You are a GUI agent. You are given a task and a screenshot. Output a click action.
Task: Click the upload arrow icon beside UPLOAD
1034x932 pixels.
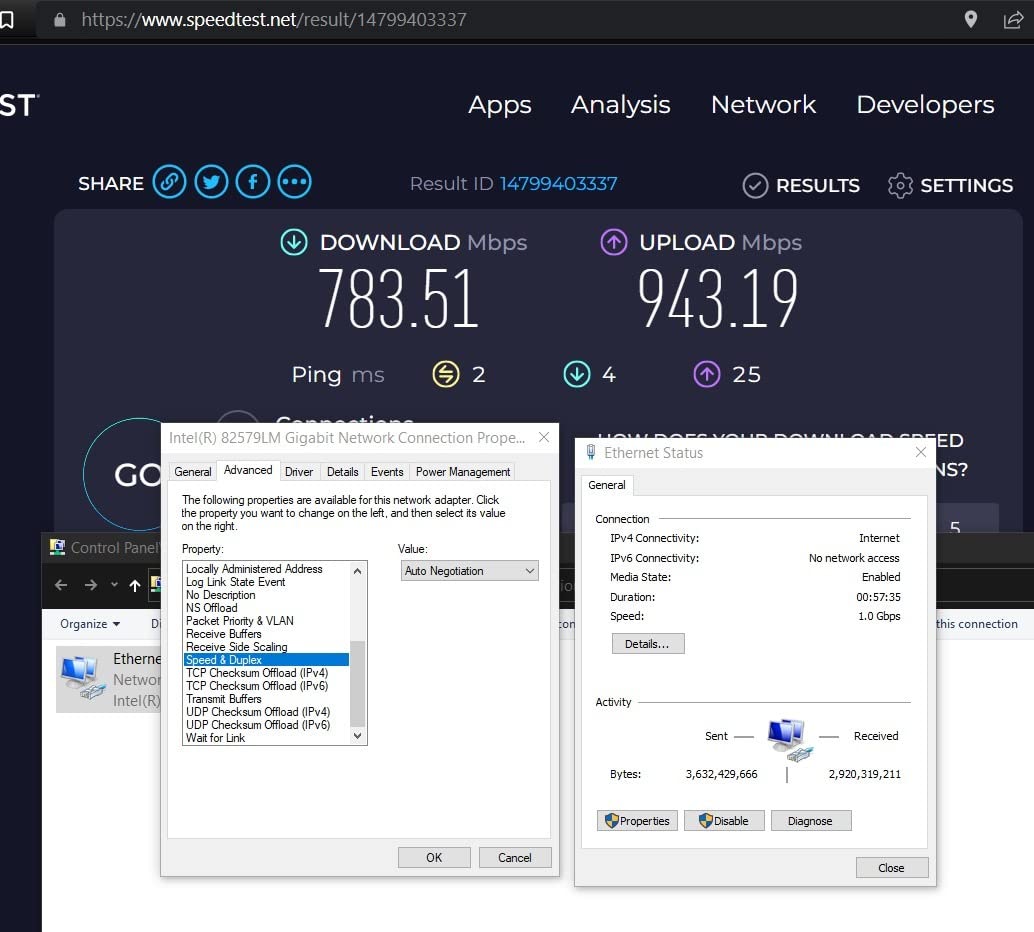pyautogui.click(x=614, y=242)
